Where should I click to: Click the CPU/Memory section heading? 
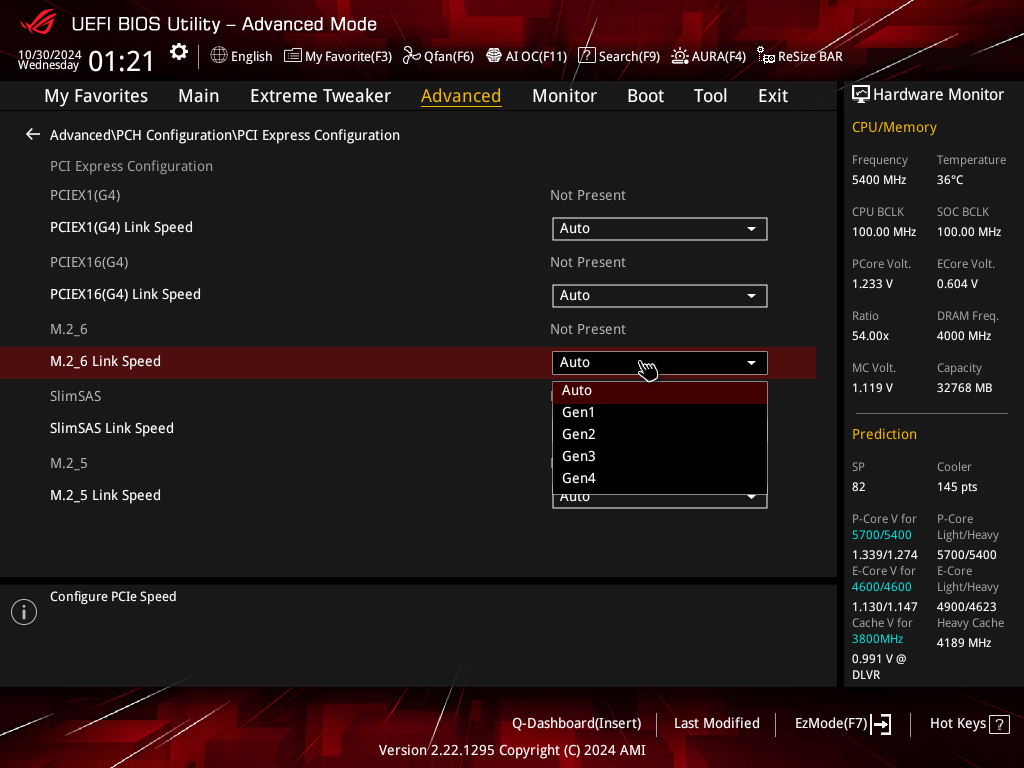pos(894,127)
